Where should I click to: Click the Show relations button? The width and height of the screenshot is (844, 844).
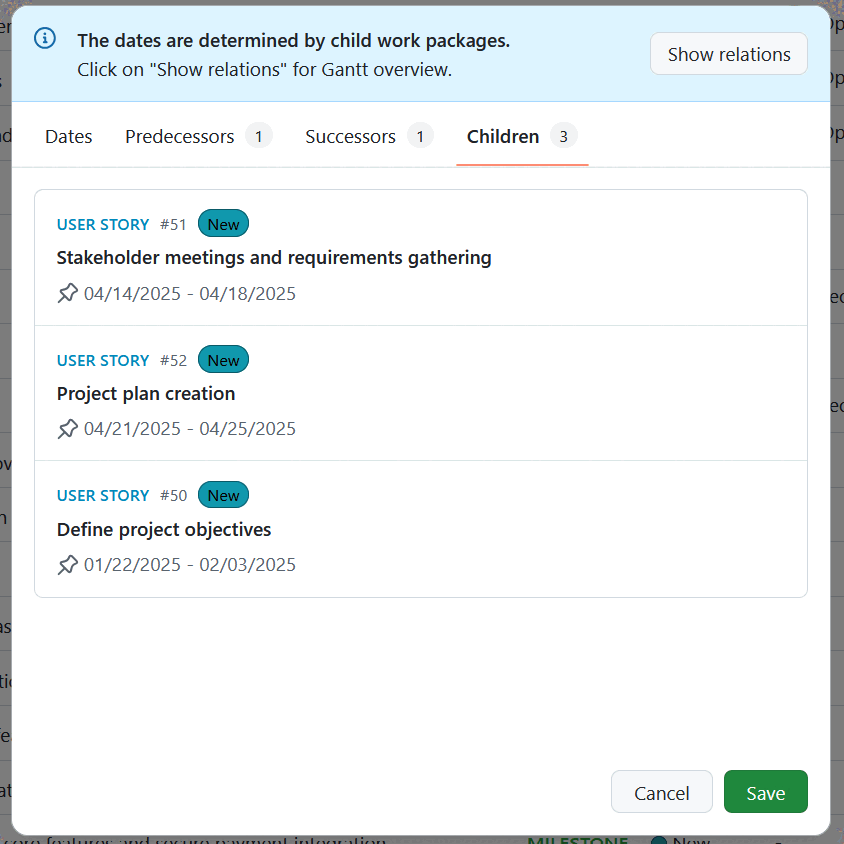[x=728, y=53]
